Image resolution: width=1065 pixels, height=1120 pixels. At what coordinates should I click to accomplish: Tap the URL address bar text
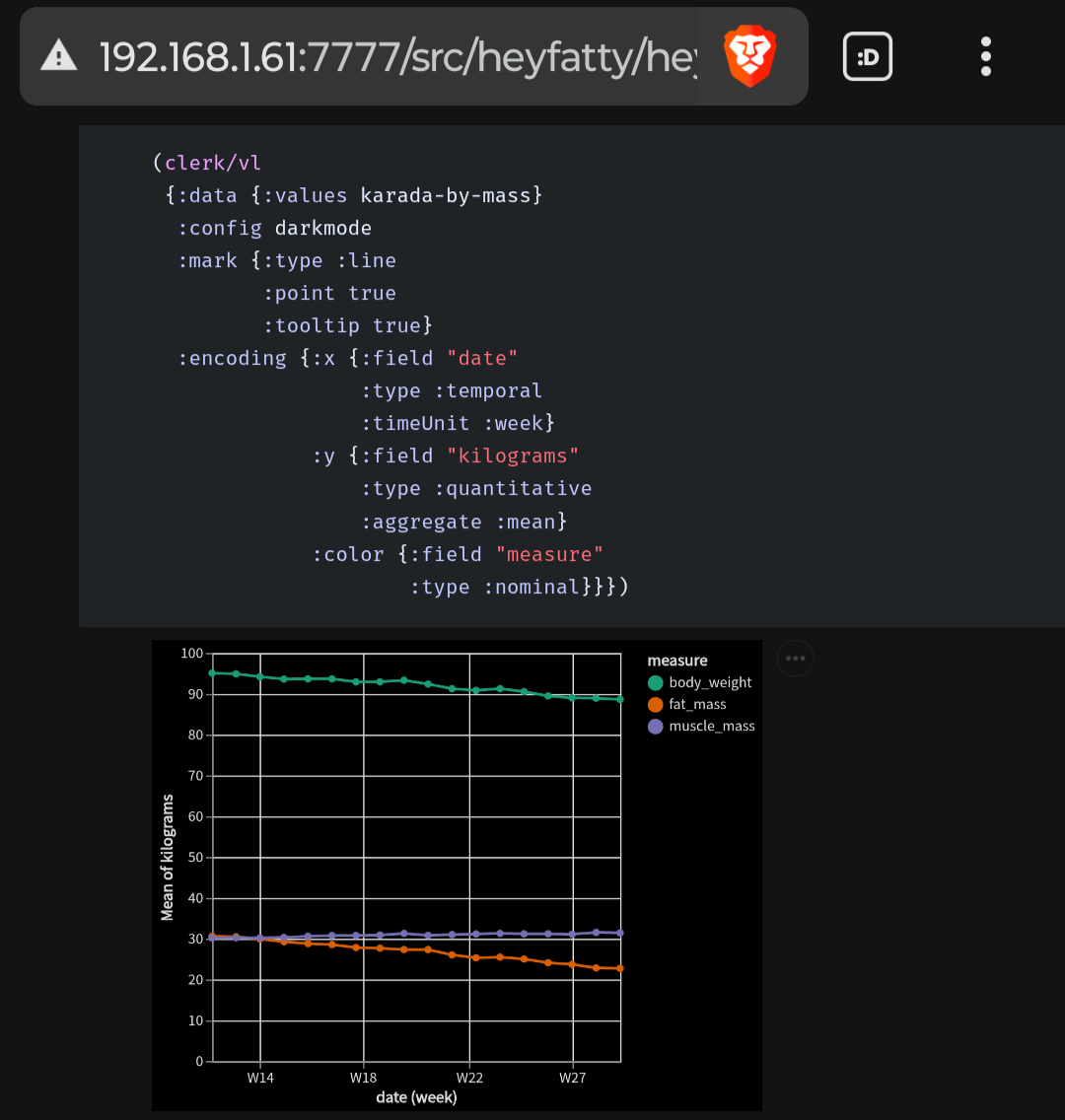[397, 56]
